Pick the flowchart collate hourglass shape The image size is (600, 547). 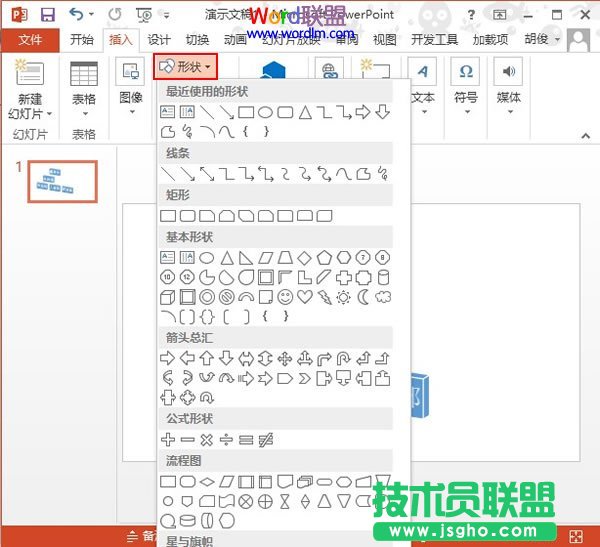click(285, 501)
